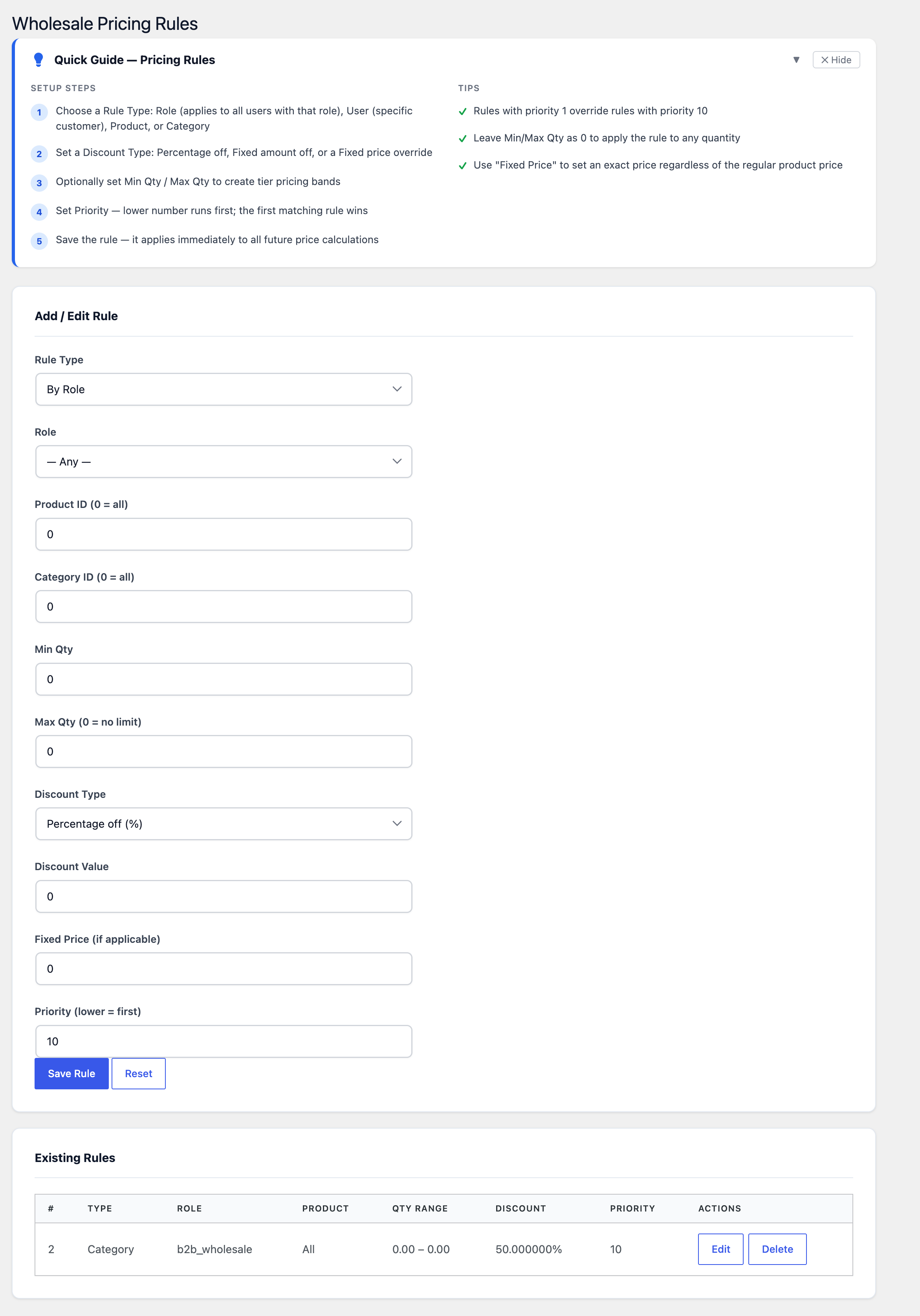The image size is (920, 1316).
Task: Click the 'All' product cell in rule row
Action: pos(308,1249)
